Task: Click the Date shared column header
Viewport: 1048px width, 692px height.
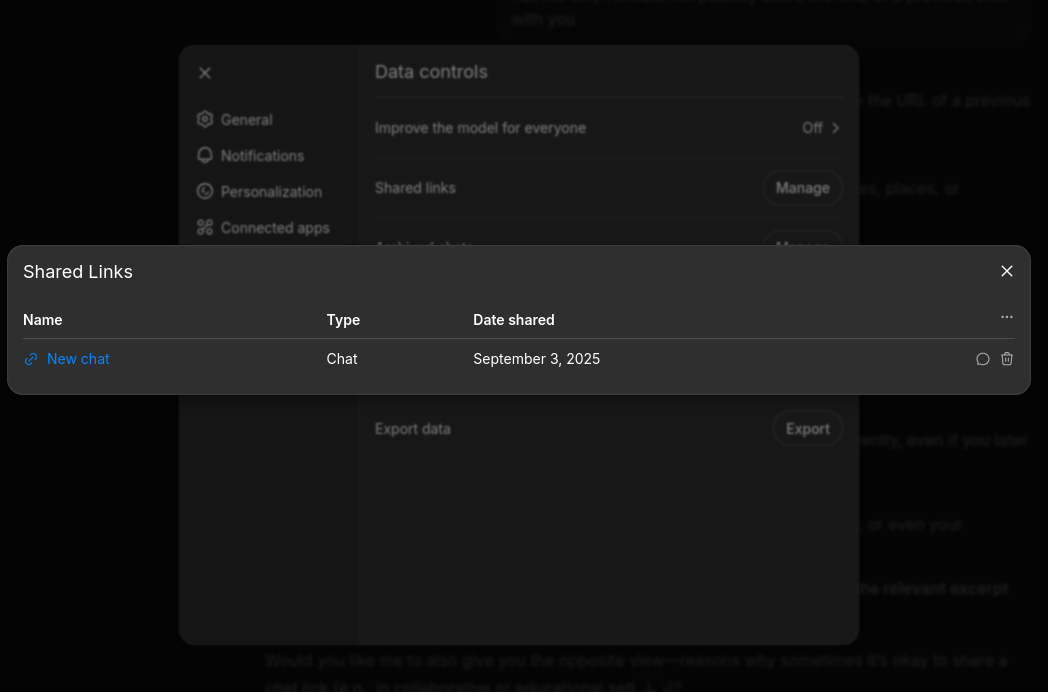Action: 513,320
